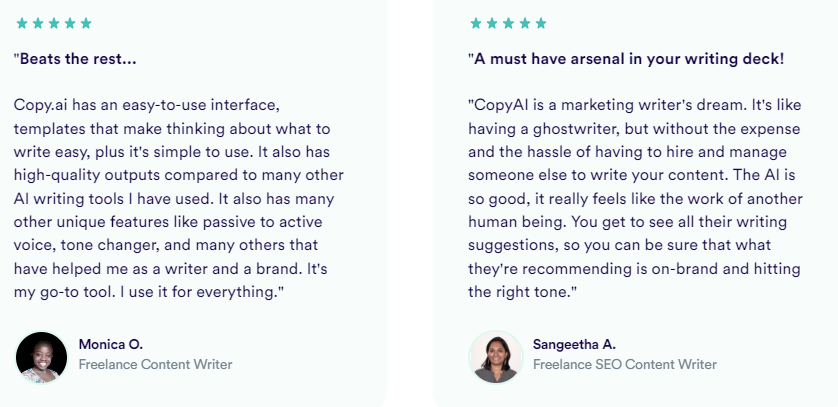This screenshot has width=838, height=407.
Task: Click Sangeetha A.'s profile photo
Action: (x=496, y=356)
